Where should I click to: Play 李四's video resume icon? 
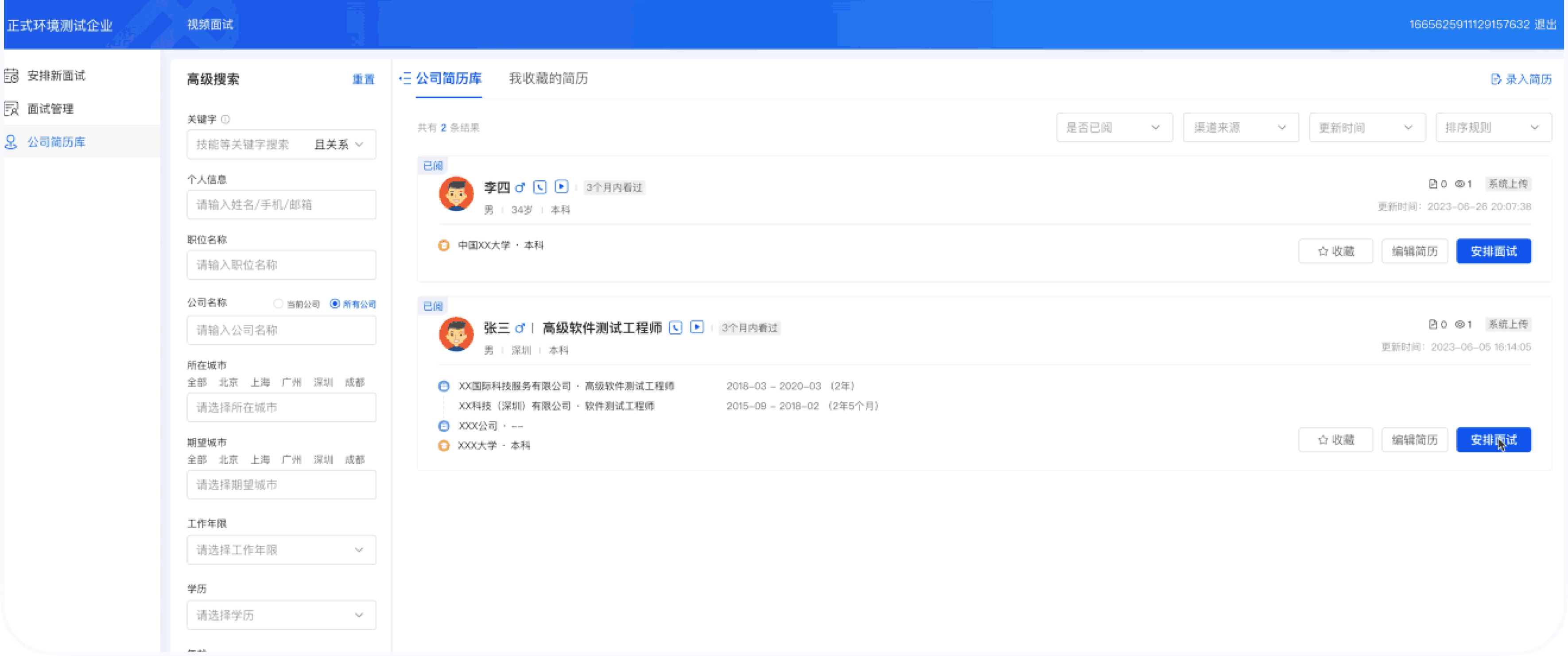tap(561, 187)
